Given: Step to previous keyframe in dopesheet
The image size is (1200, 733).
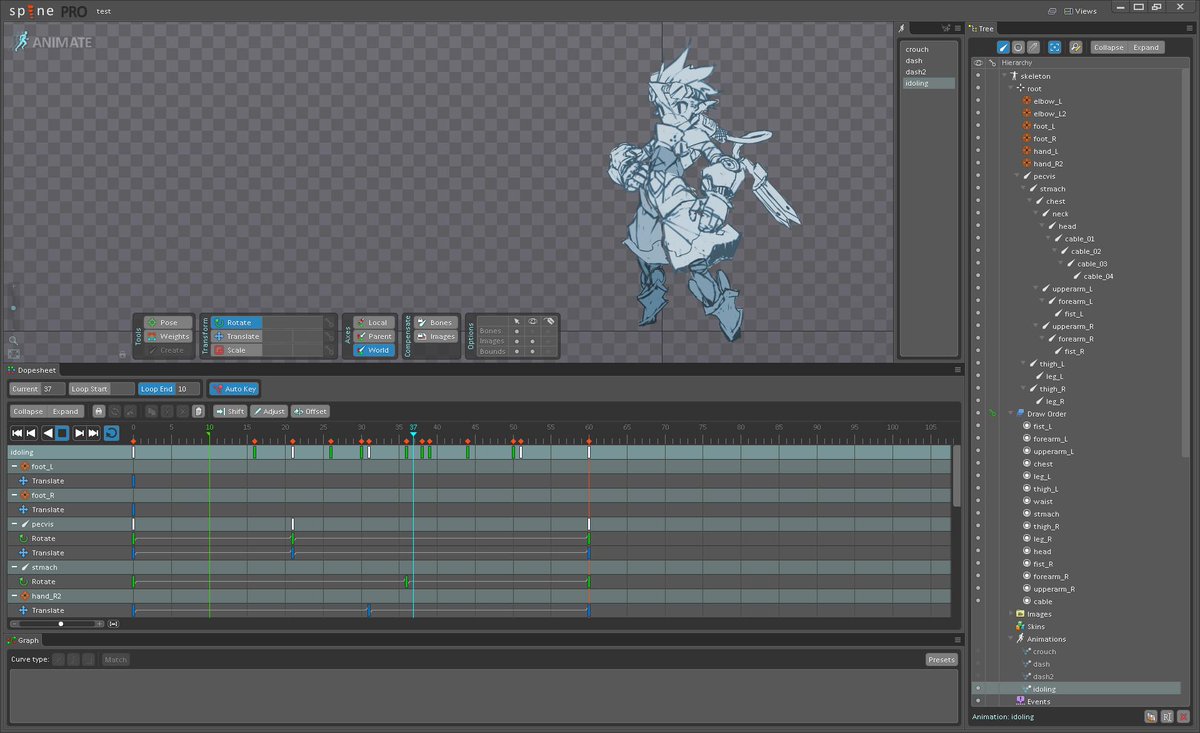Looking at the screenshot, I should (31, 433).
